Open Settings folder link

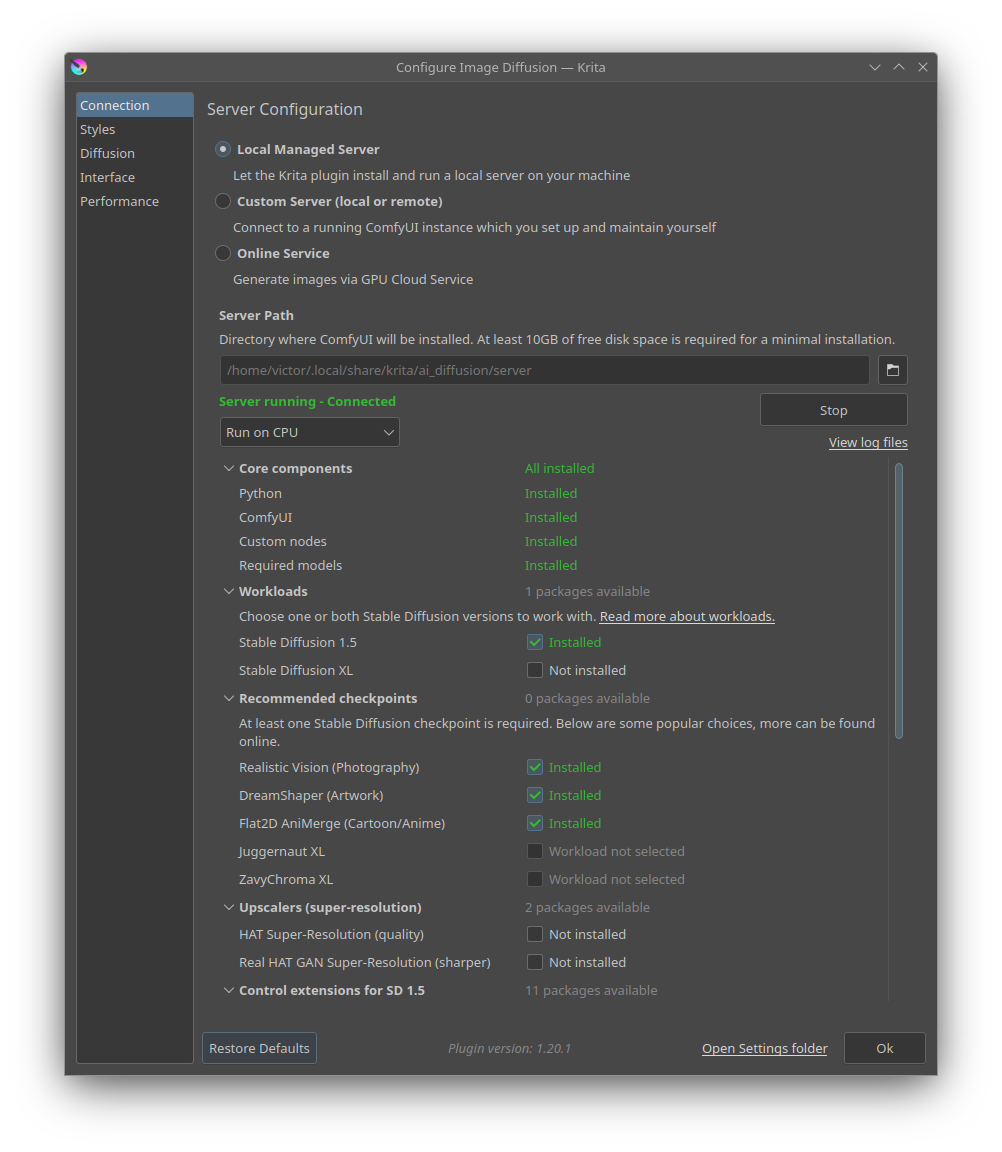pos(764,1048)
